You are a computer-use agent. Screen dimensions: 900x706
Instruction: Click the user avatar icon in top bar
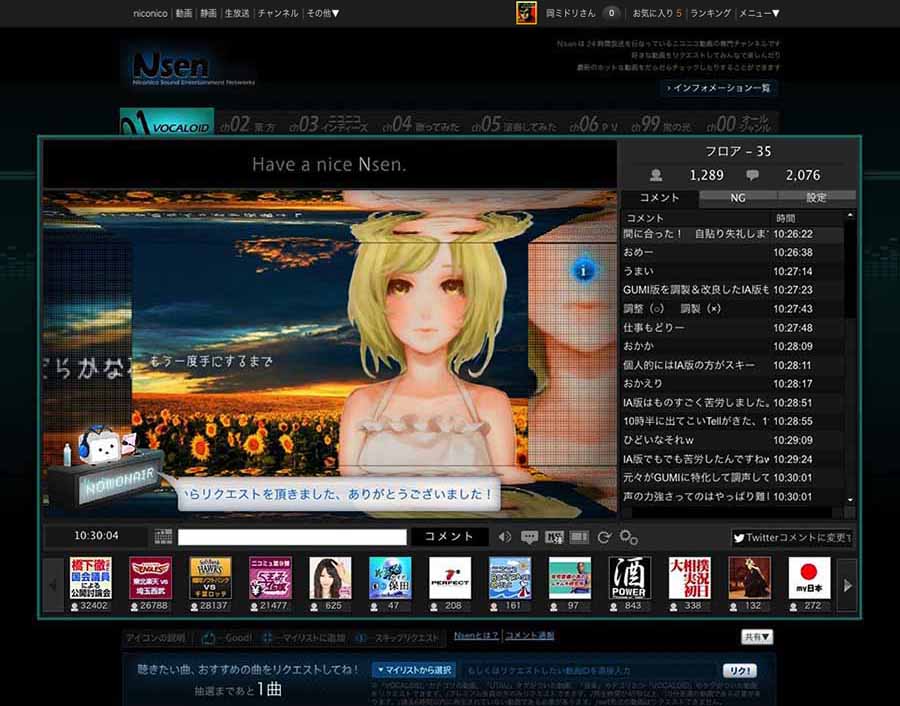[x=526, y=13]
